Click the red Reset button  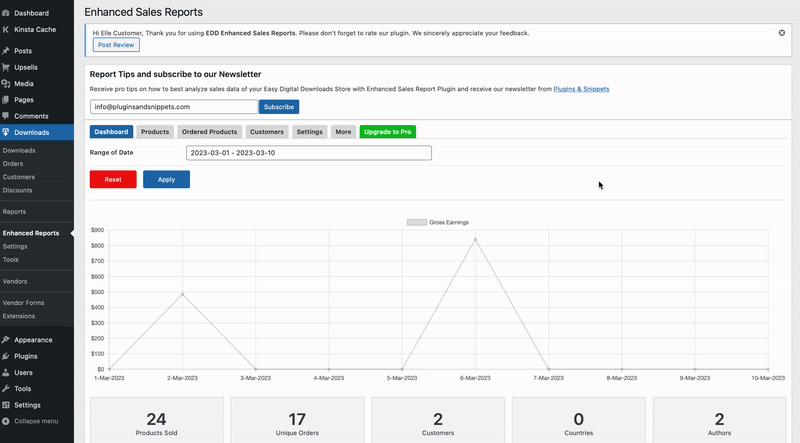point(113,179)
